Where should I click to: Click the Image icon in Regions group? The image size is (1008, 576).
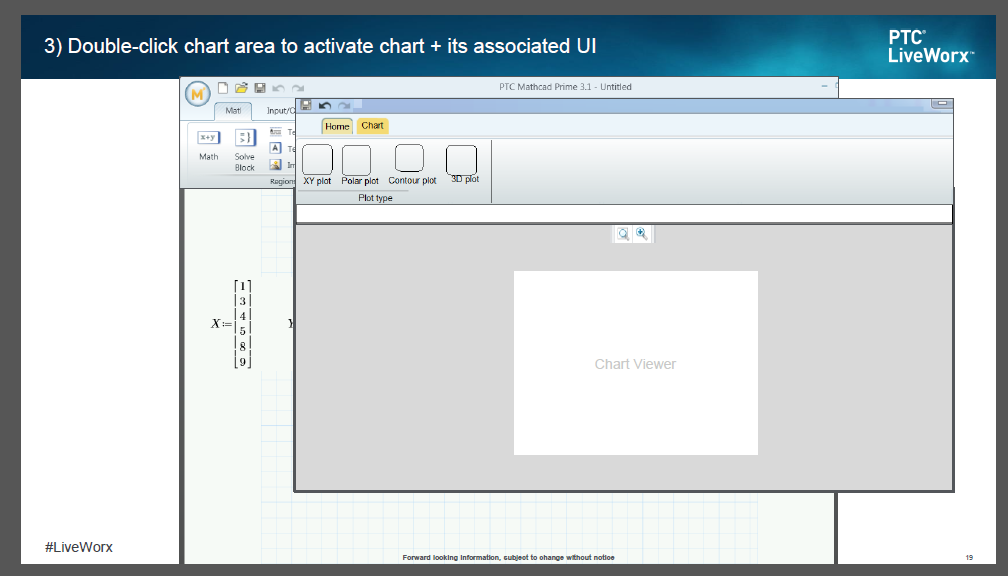pos(276,165)
